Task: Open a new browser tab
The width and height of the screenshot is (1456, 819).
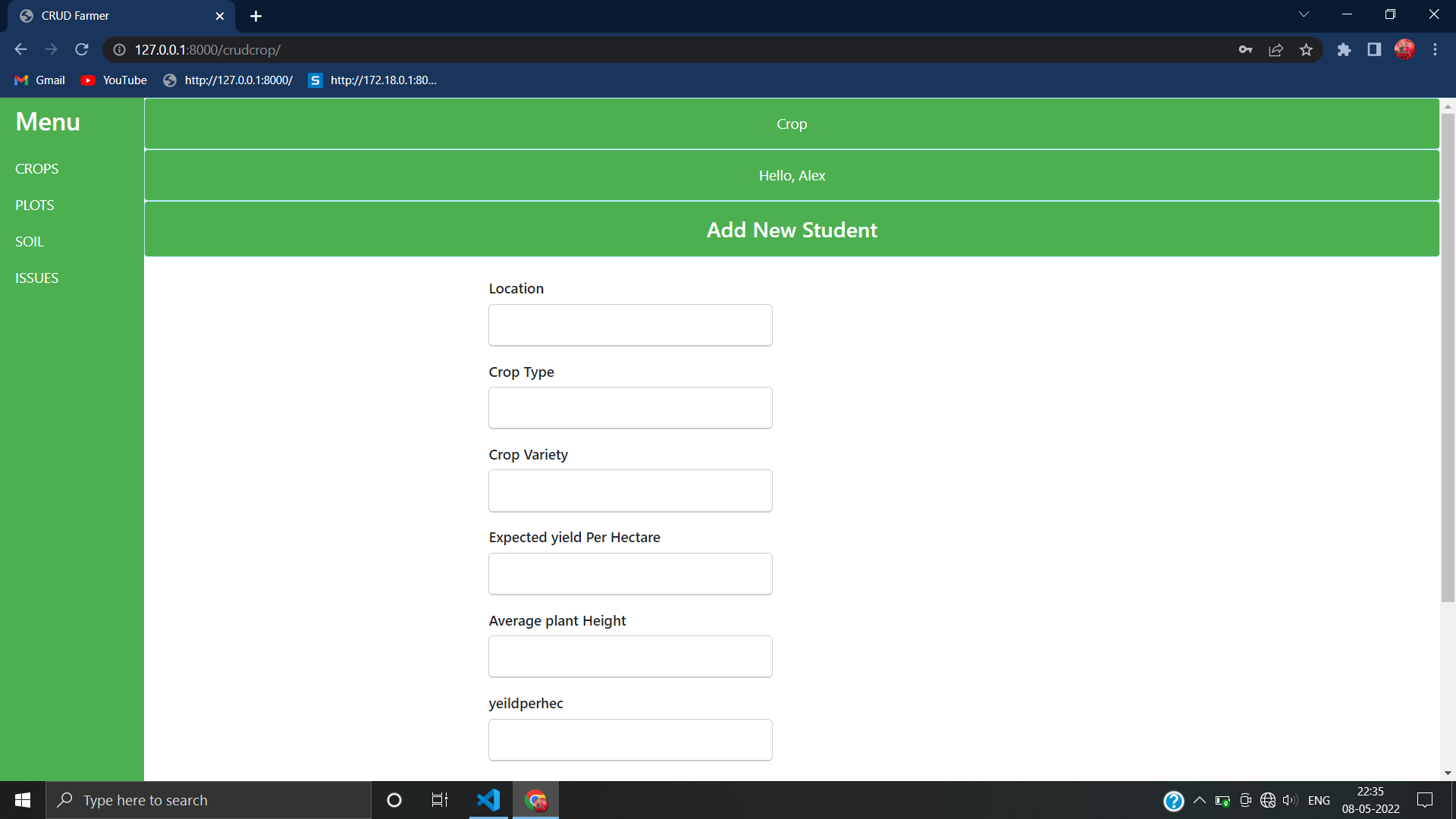Action: 256,16
